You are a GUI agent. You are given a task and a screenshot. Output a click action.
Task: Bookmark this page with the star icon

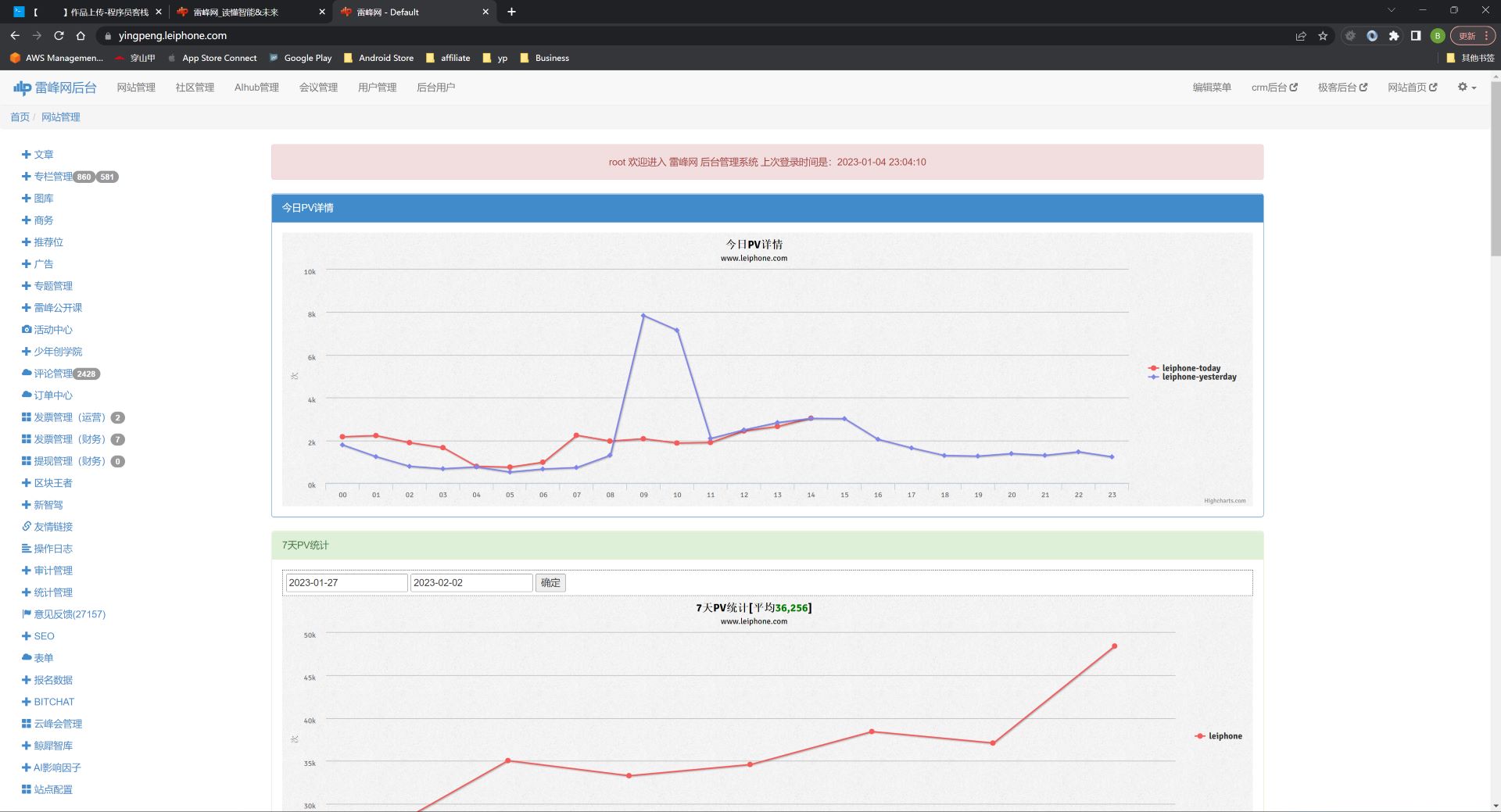(x=1323, y=36)
